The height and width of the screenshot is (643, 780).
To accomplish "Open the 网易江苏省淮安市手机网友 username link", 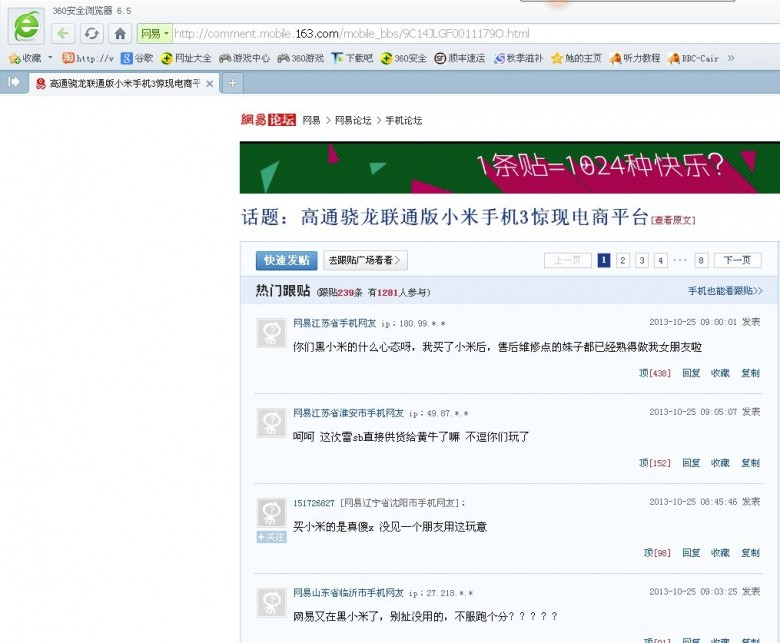I will tap(348, 413).
